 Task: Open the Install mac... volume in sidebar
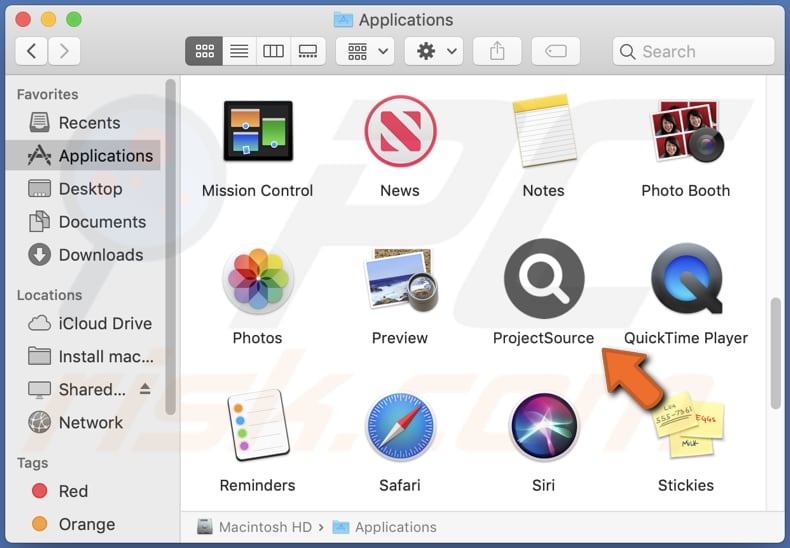click(x=83, y=357)
